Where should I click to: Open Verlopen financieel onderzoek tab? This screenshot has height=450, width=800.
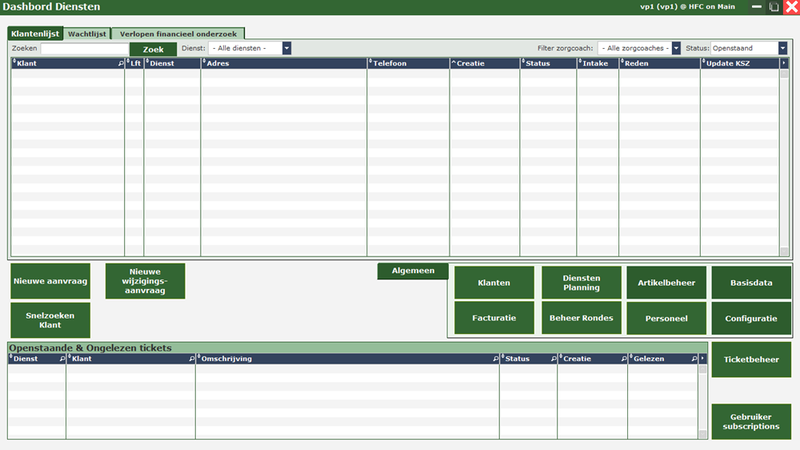tap(178, 33)
